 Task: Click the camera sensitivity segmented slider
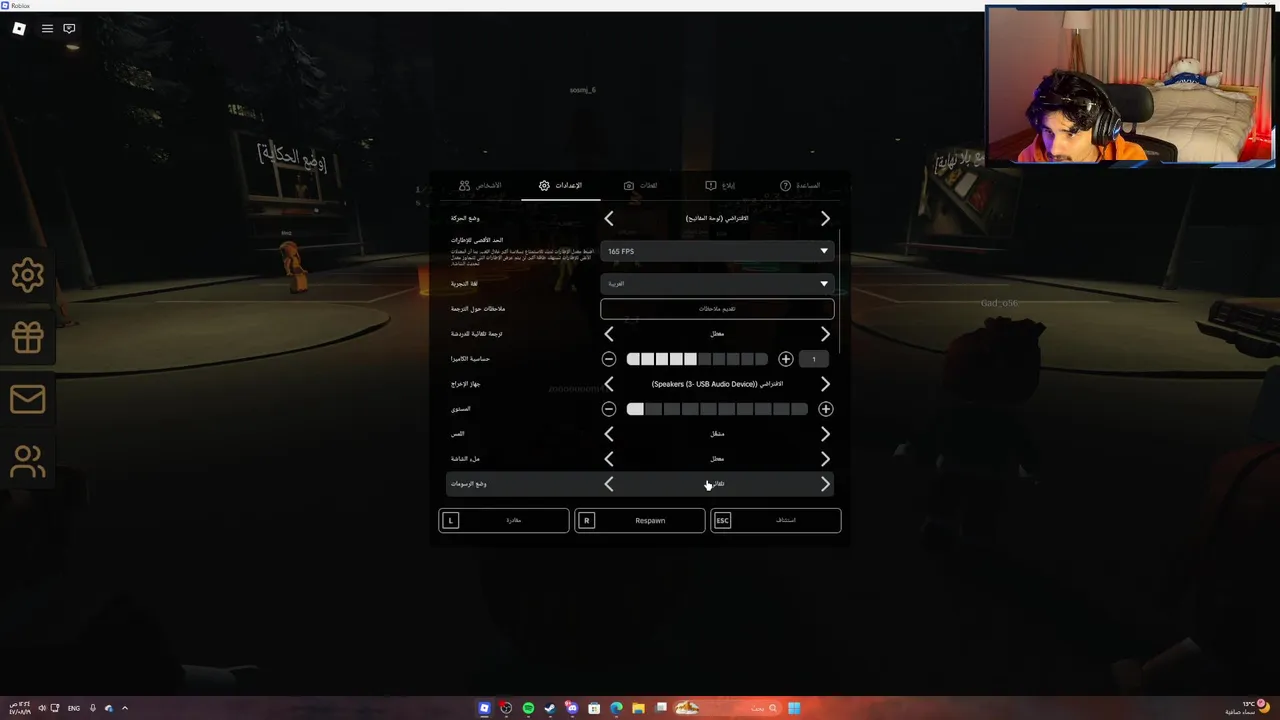pyautogui.click(x=697, y=359)
